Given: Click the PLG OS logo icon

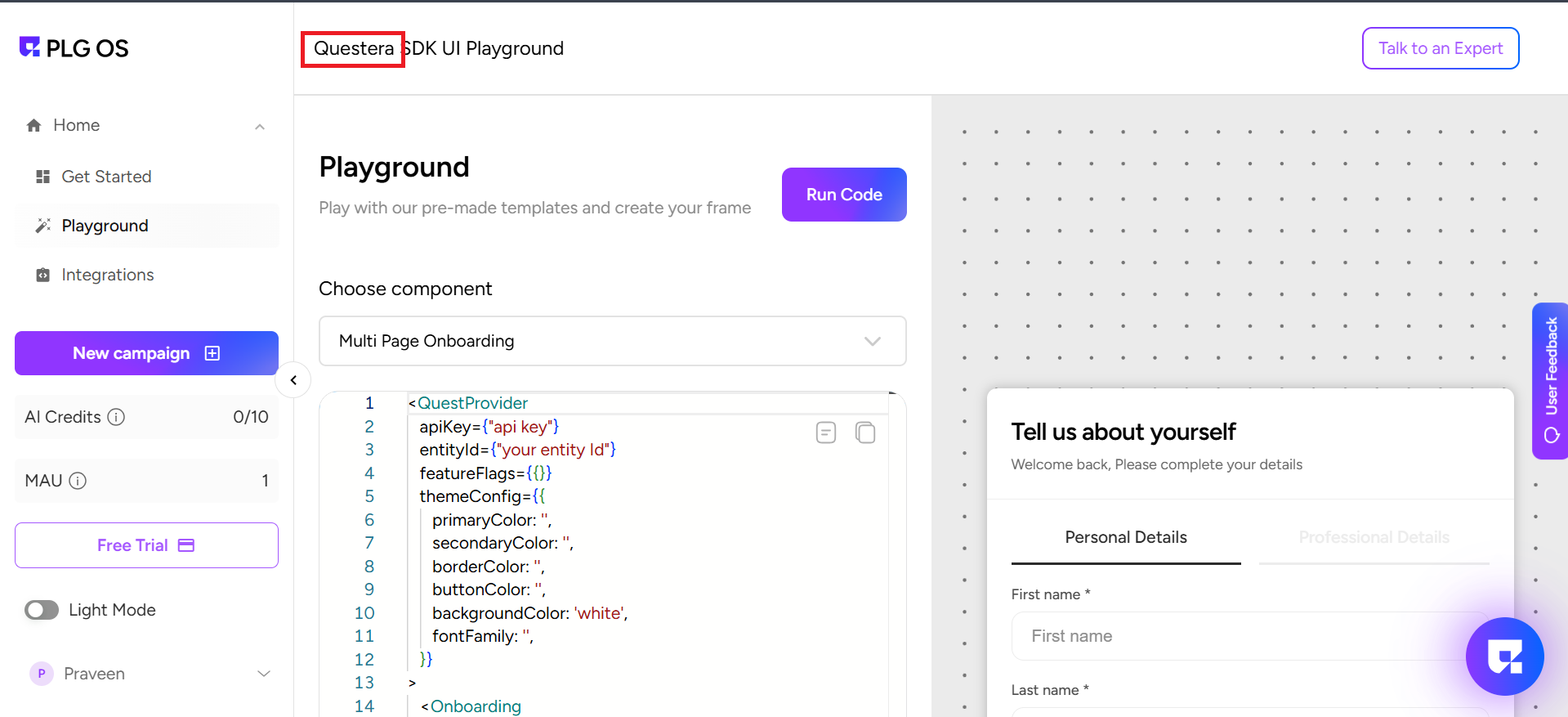Looking at the screenshot, I should tap(30, 47).
